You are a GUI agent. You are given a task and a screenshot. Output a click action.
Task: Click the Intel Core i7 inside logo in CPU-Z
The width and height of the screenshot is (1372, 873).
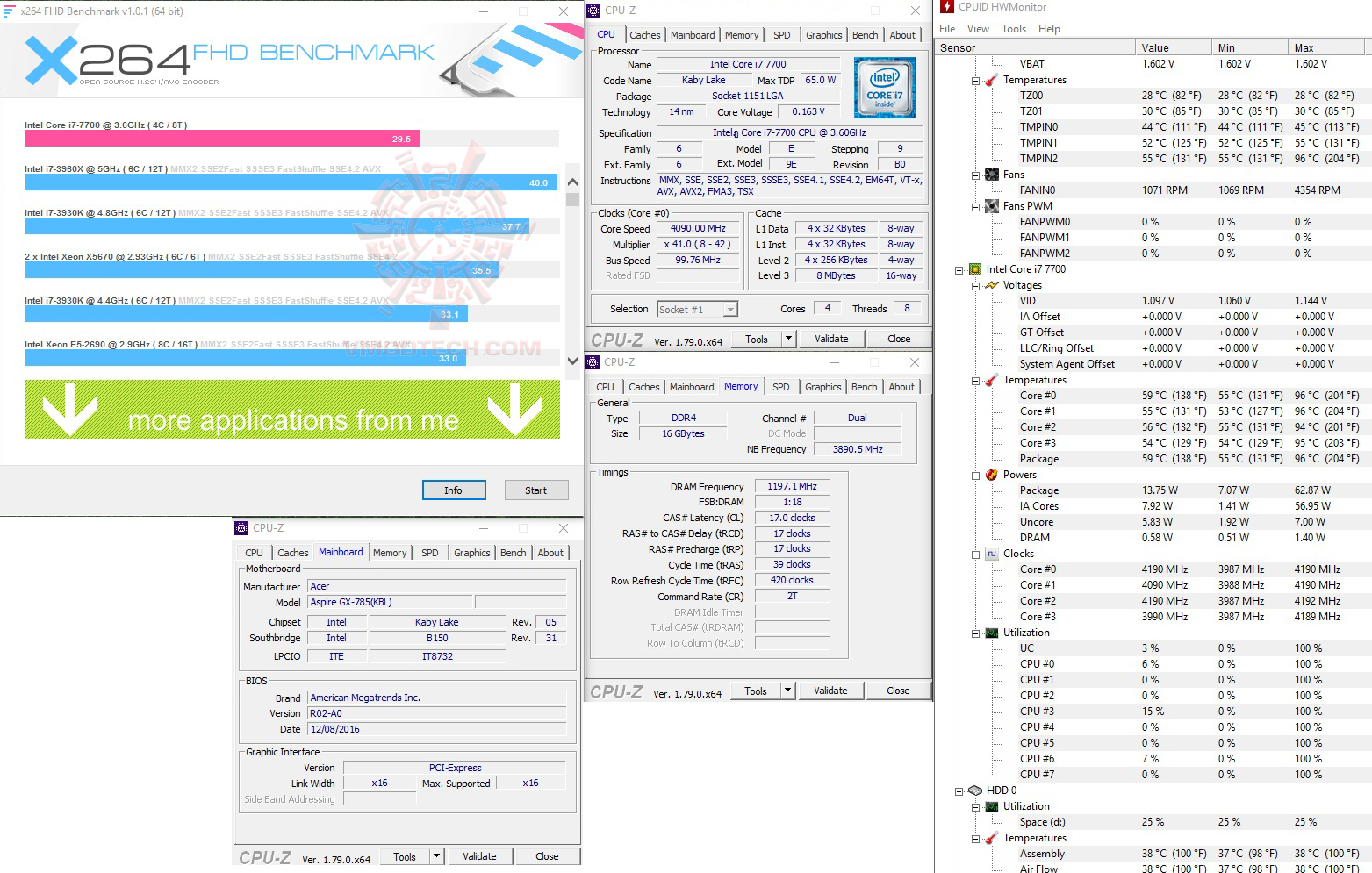pos(884,89)
